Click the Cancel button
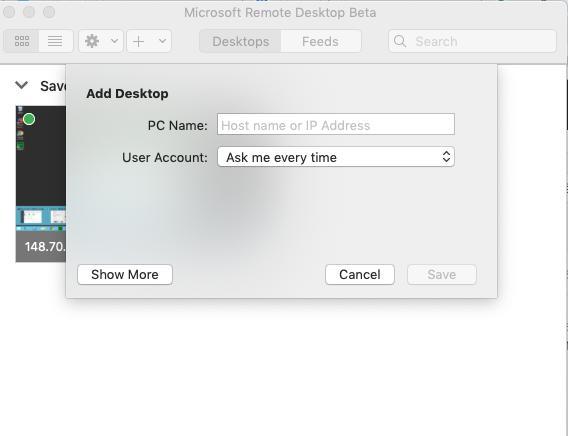This screenshot has width=568, height=436. [360, 274]
